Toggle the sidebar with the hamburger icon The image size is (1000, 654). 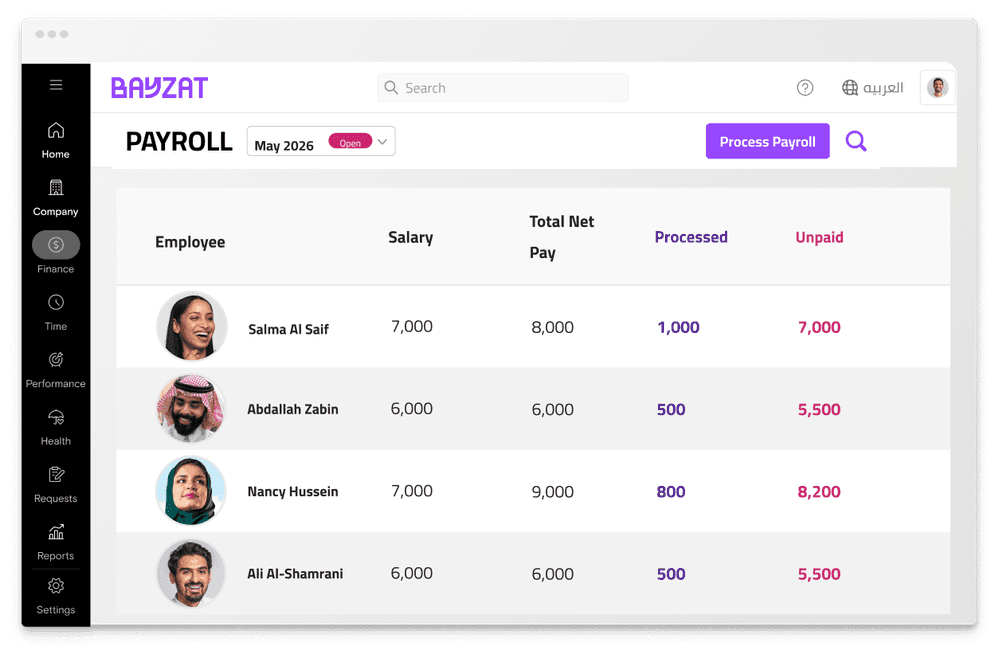55,84
